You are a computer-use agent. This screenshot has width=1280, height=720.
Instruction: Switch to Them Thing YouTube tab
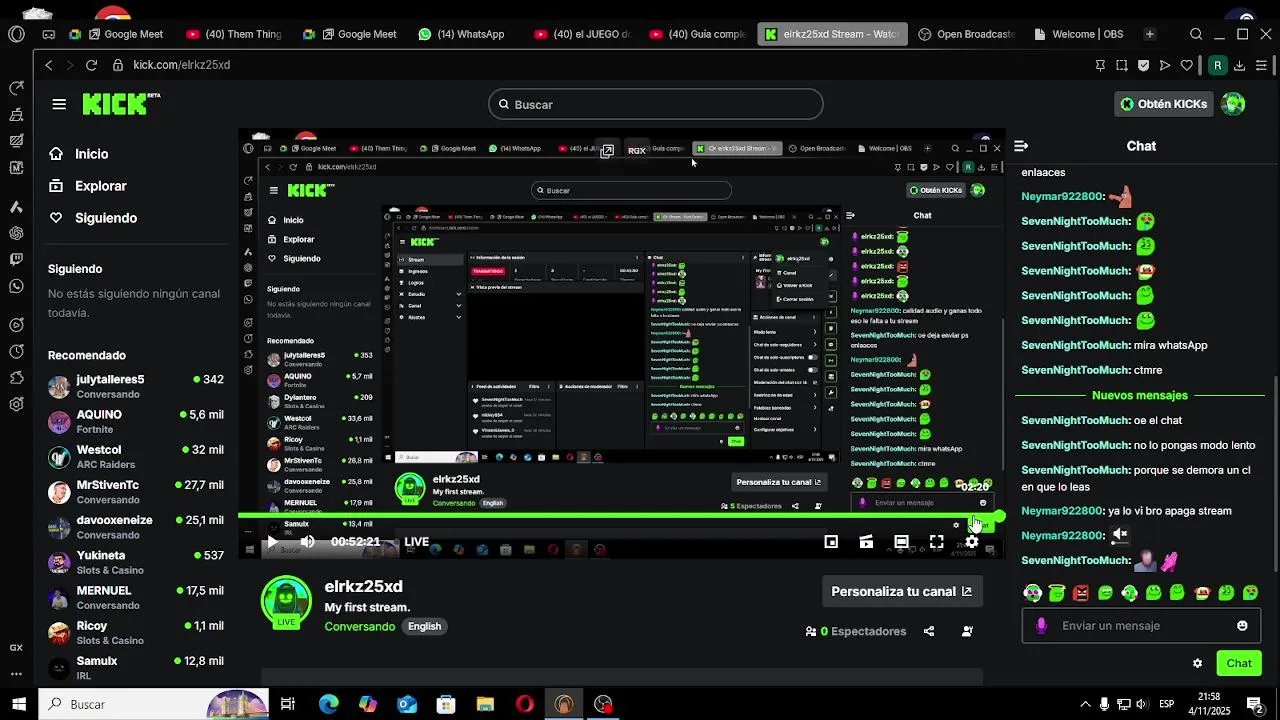coord(234,34)
